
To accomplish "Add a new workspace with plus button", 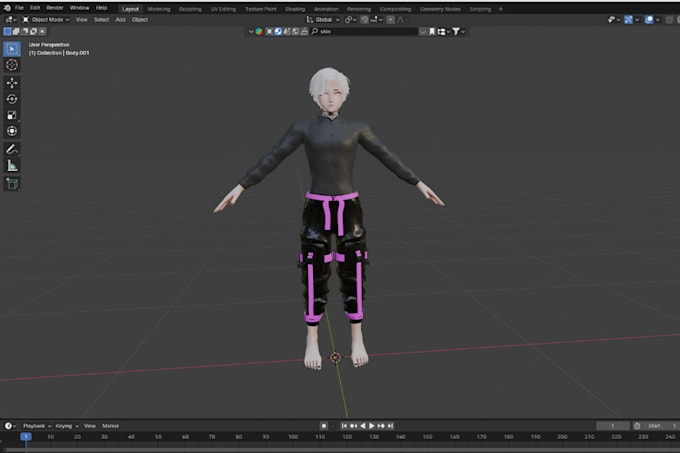I will 500,9.
